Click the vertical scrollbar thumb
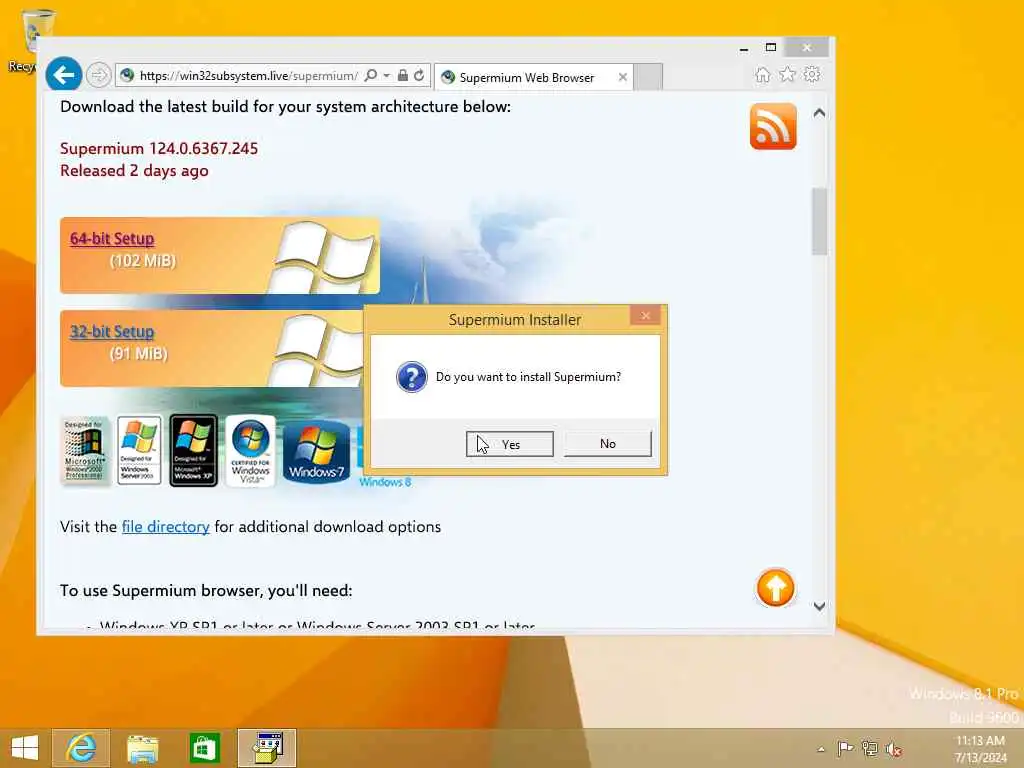 point(820,221)
